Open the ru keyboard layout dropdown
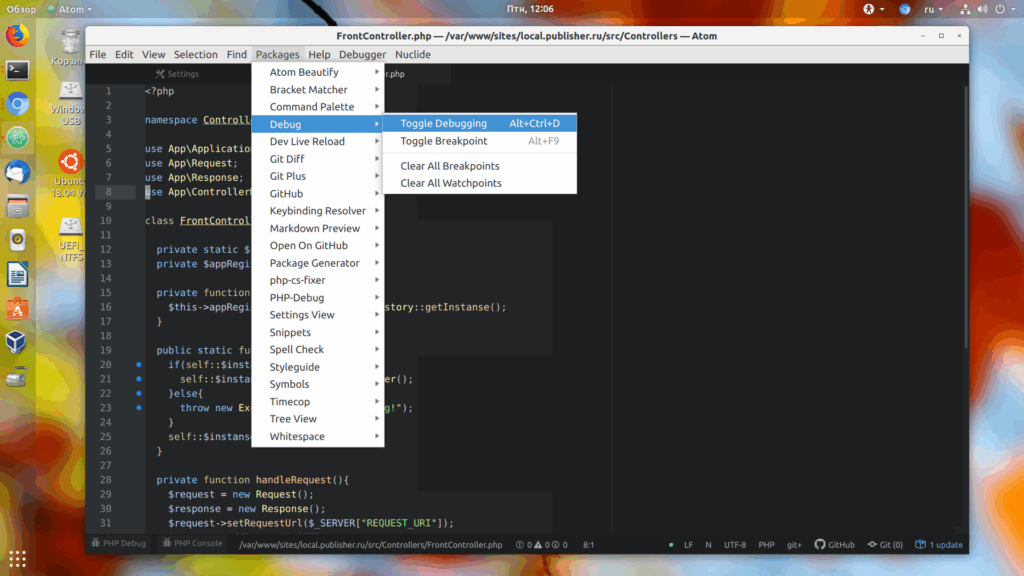The width and height of the screenshot is (1024, 576). pos(933,9)
